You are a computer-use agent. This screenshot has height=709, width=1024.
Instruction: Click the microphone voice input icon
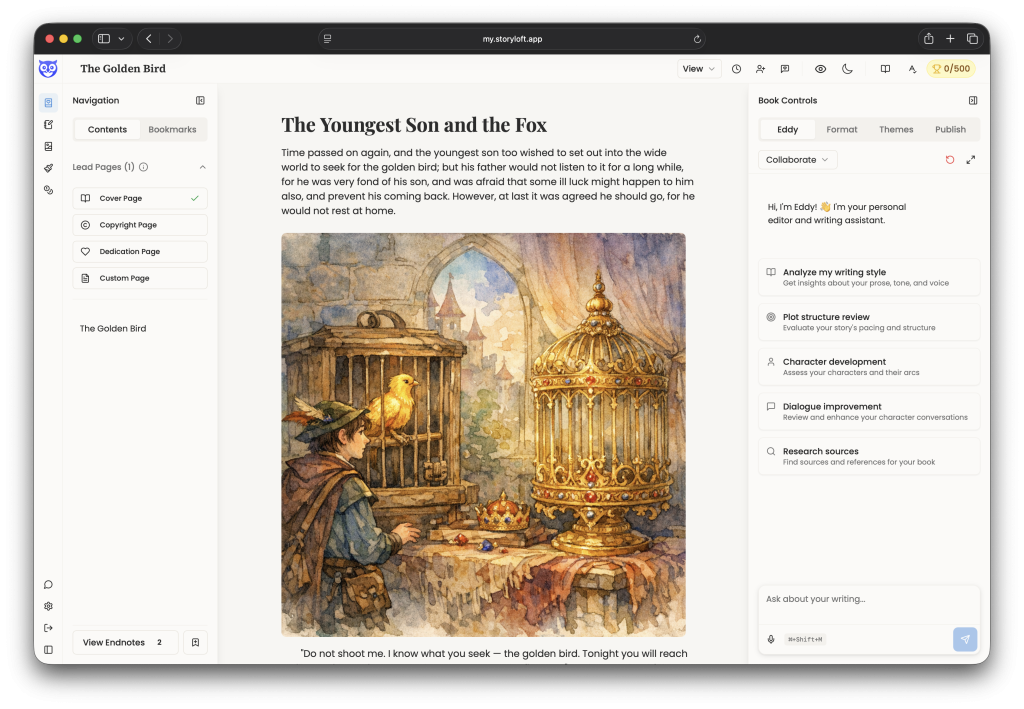coord(771,640)
